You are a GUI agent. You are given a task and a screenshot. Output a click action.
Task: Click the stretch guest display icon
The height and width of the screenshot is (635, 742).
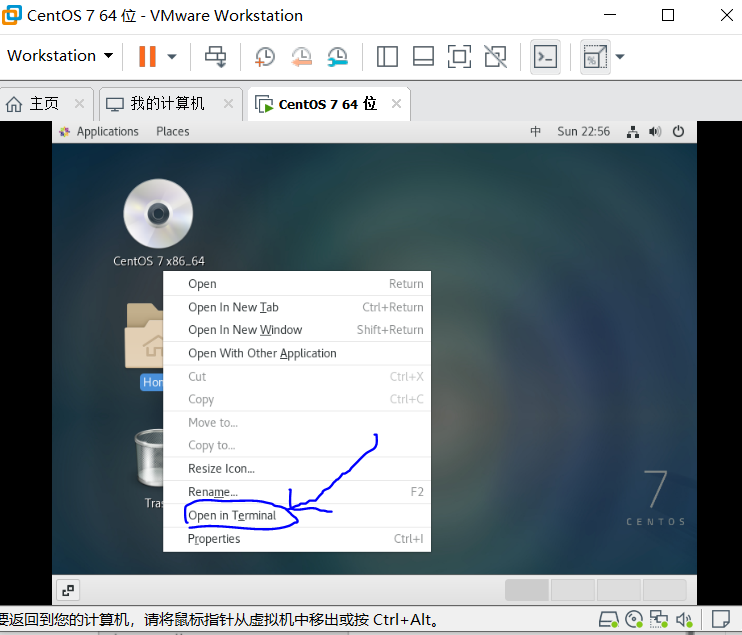tap(595, 57)
